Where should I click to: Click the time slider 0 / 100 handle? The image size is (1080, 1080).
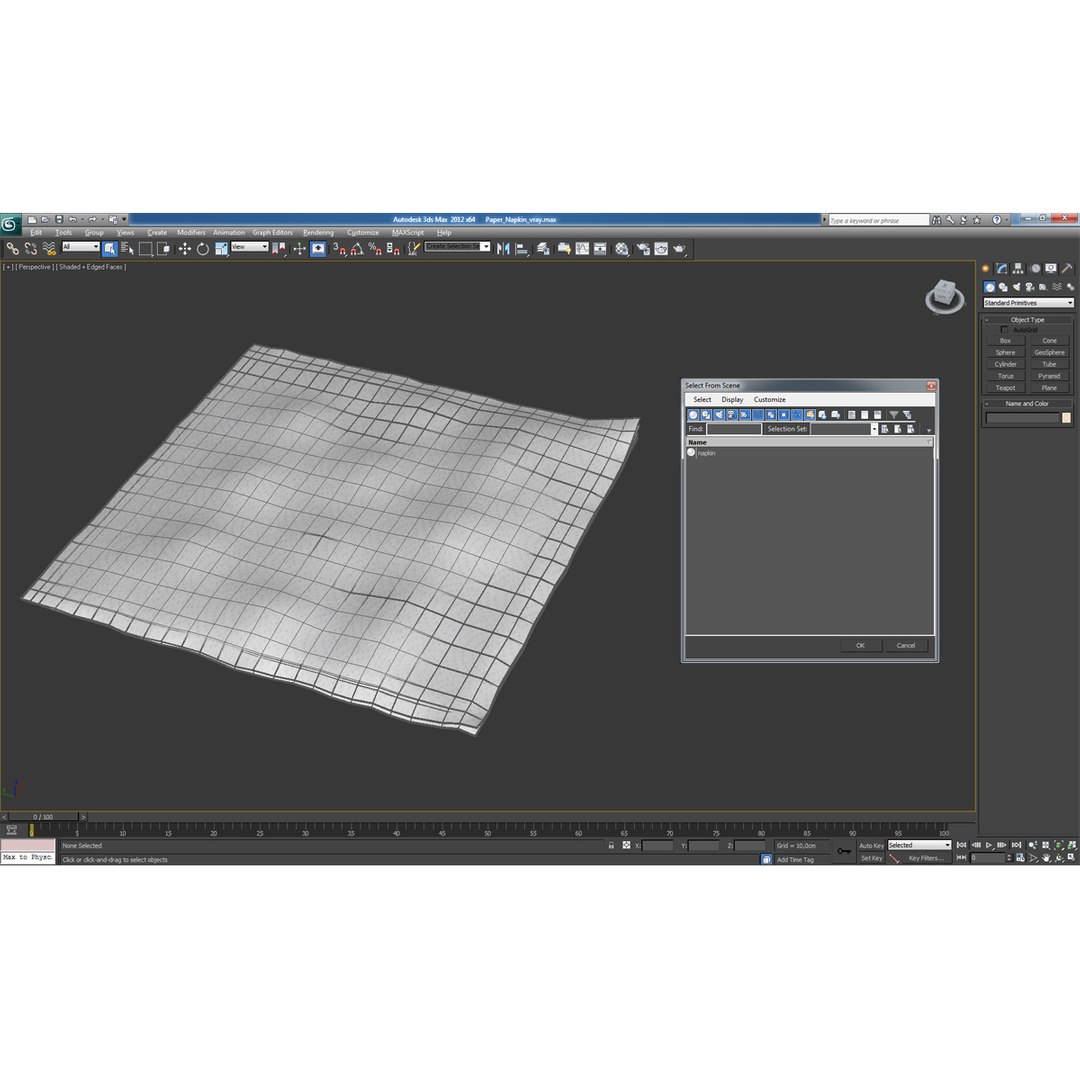pos(43,817)
